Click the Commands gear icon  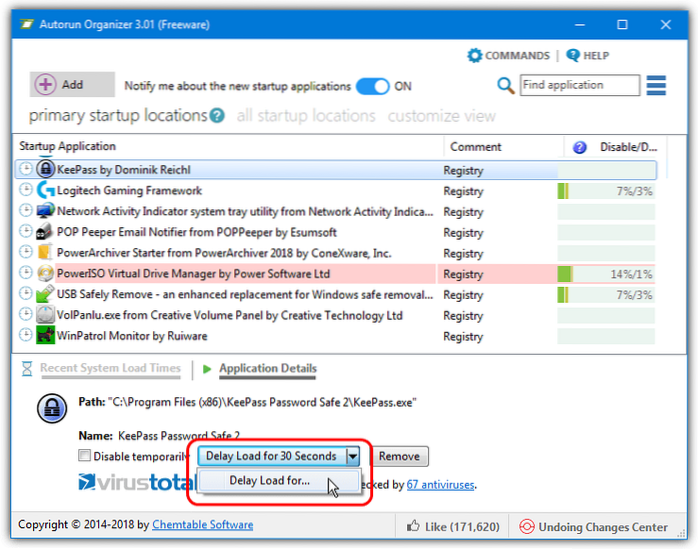[x=475, y=56]
